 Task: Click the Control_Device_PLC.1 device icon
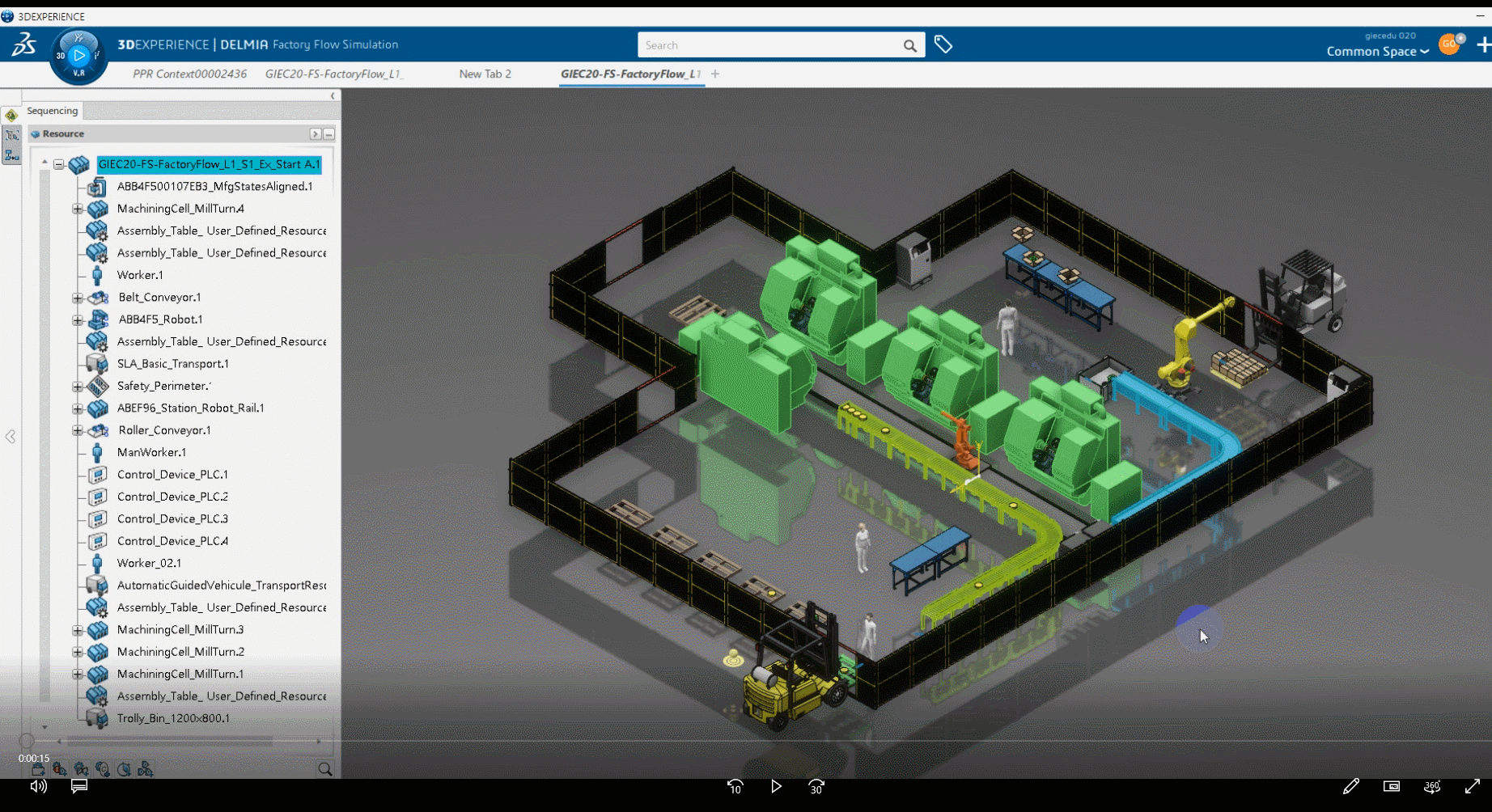pyautogui.click(x=97, y=475)
